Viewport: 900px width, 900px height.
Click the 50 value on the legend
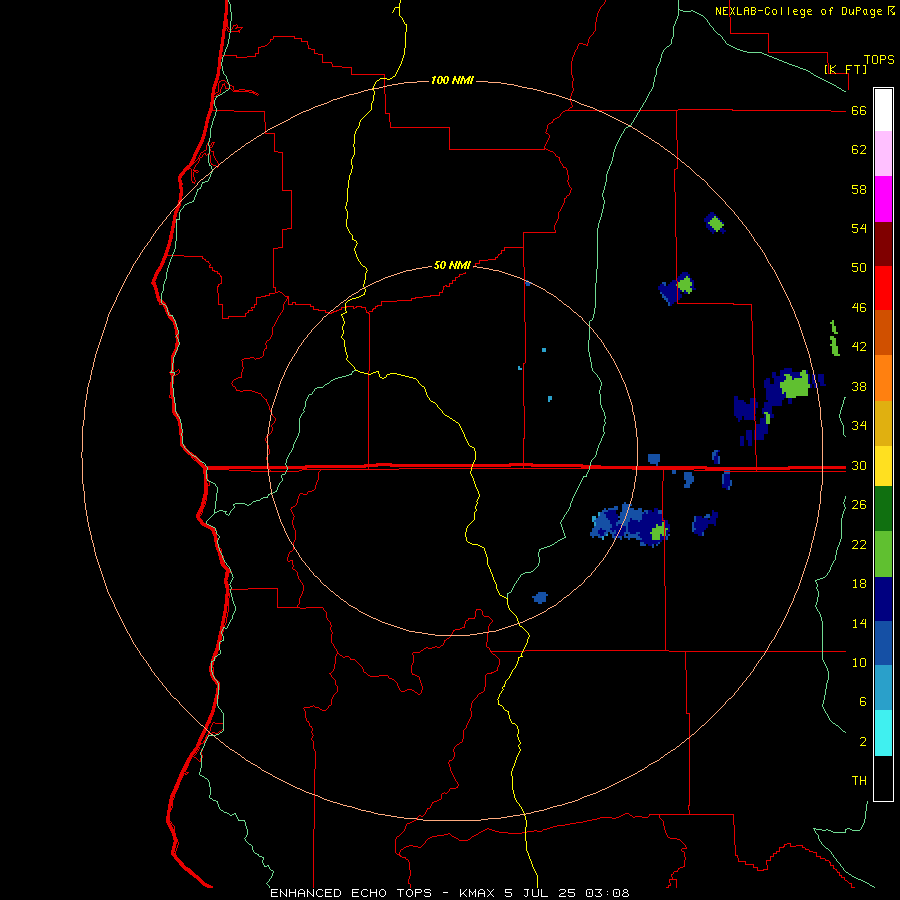pyautogui.click(x=859, y=268)
